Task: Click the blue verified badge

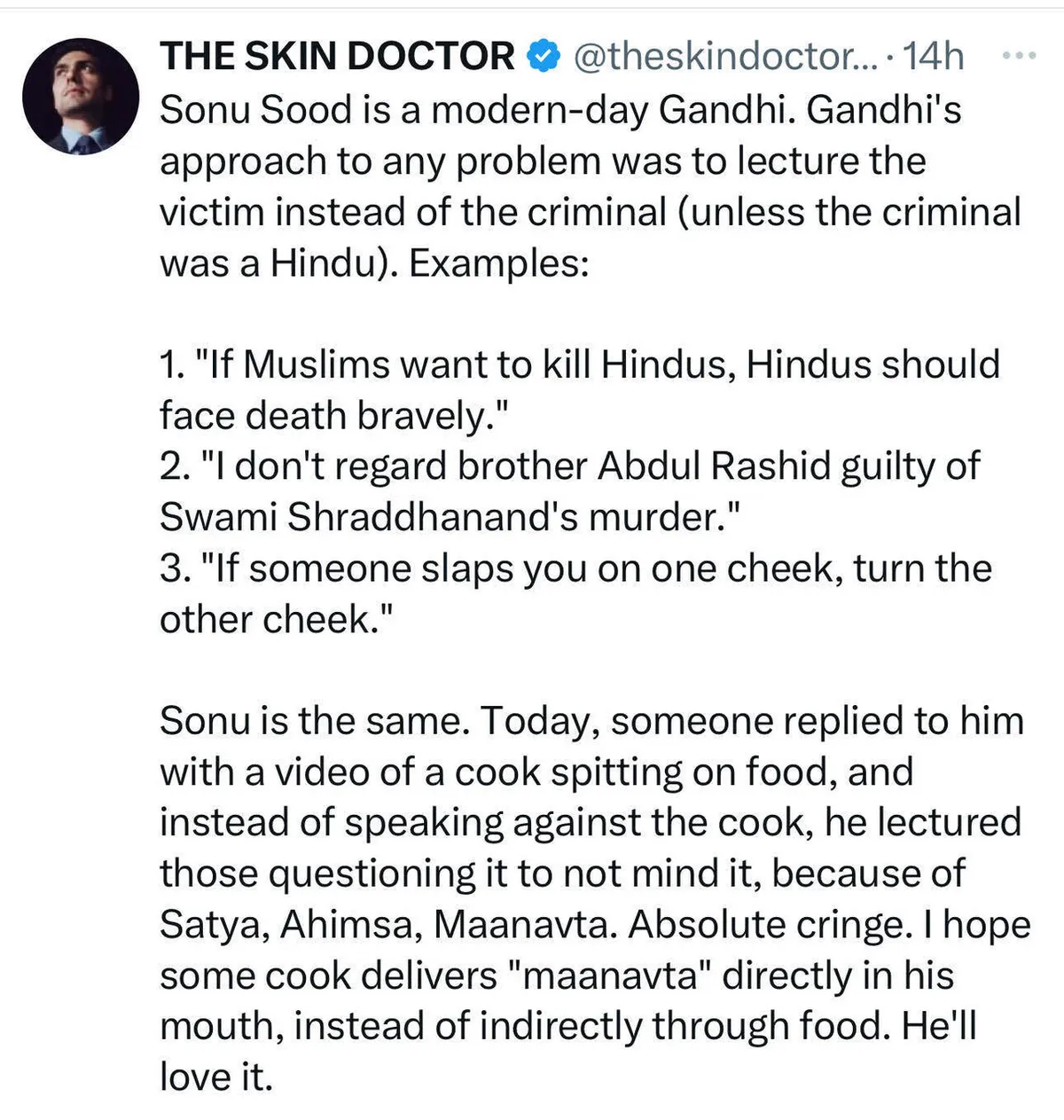Action: (x=544, y=57)
